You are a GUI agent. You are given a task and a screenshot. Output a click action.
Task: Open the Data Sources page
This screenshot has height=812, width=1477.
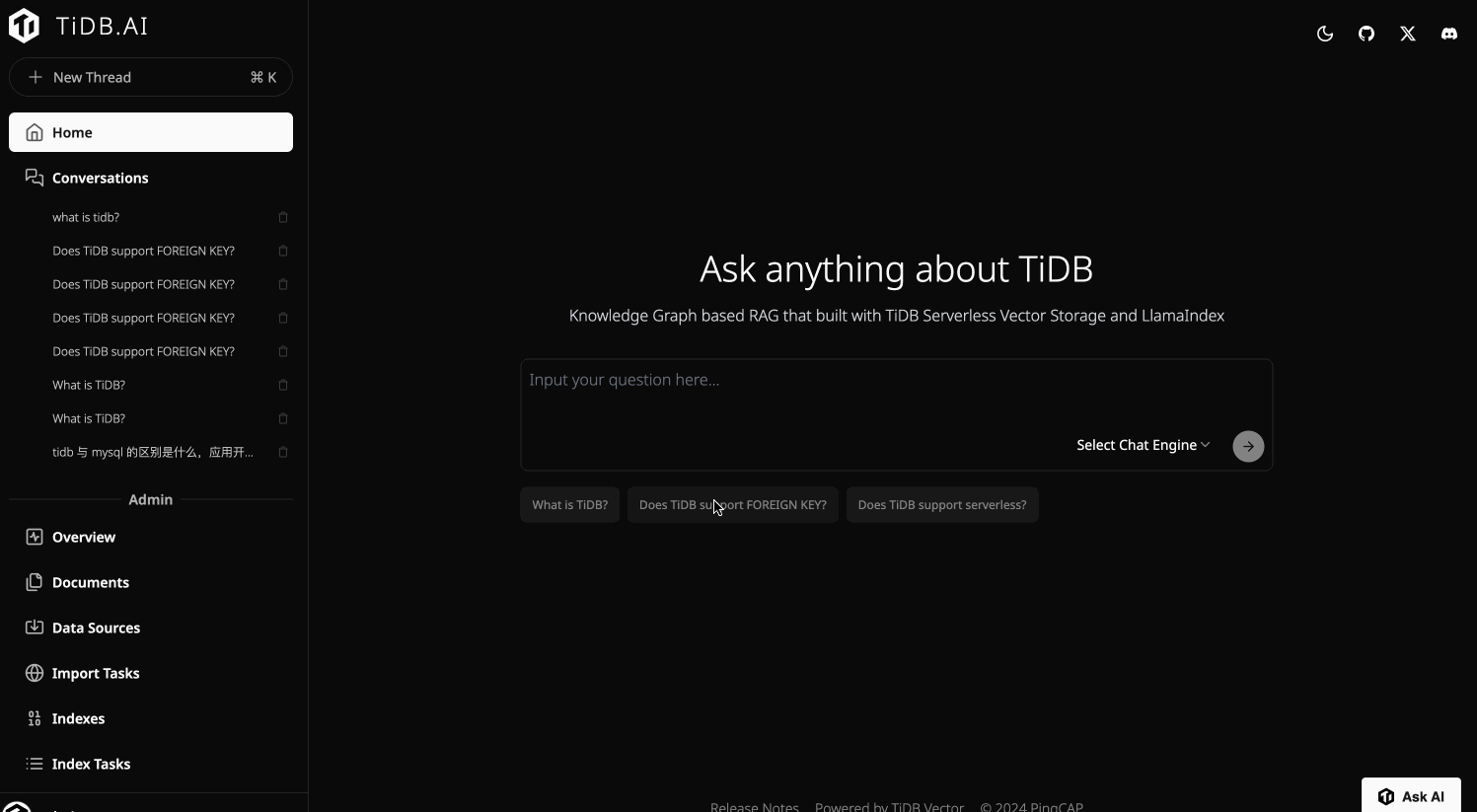coord(96,627)
